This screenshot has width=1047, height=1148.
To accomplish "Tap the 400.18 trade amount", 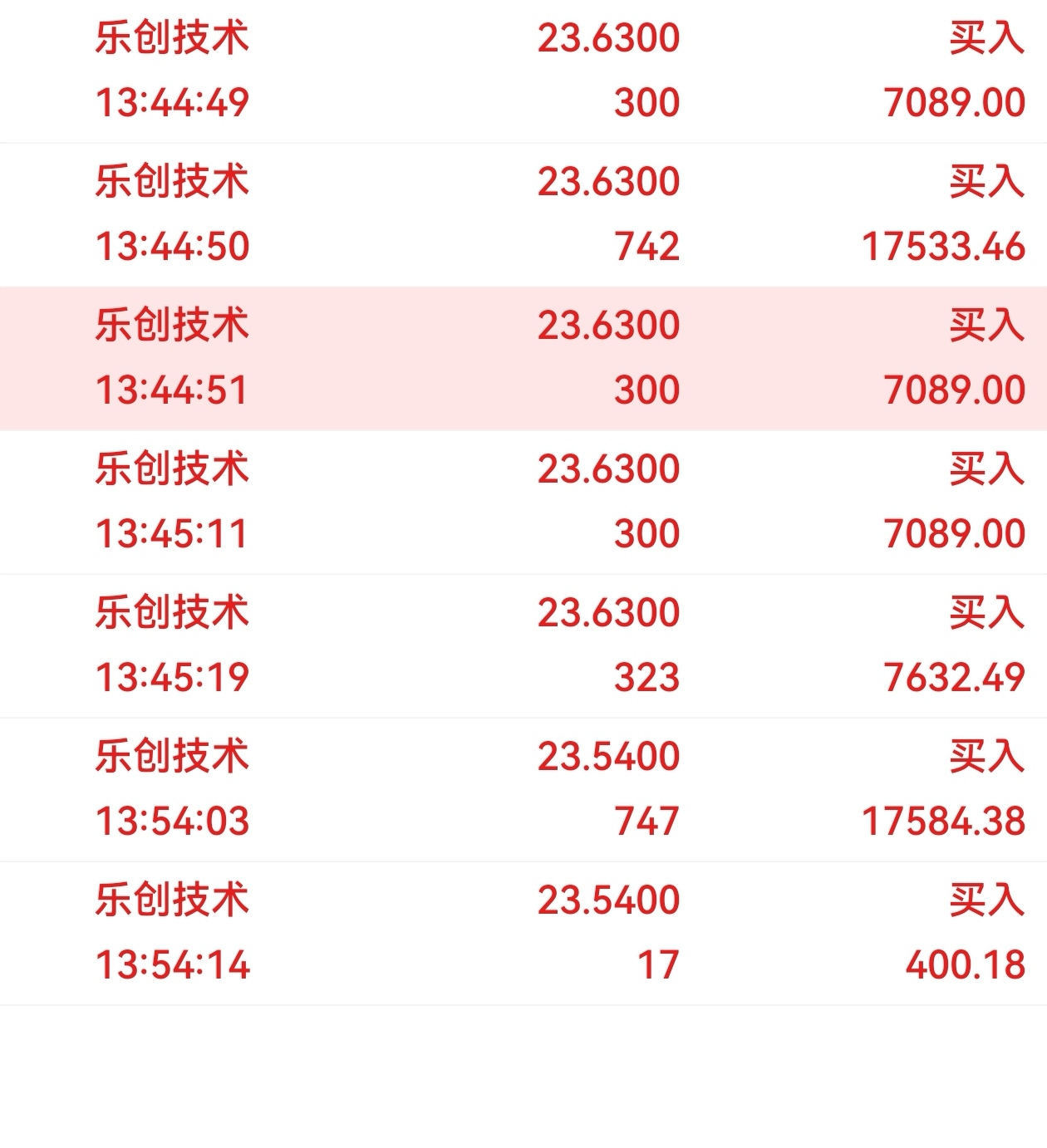I will click(965, 965).
